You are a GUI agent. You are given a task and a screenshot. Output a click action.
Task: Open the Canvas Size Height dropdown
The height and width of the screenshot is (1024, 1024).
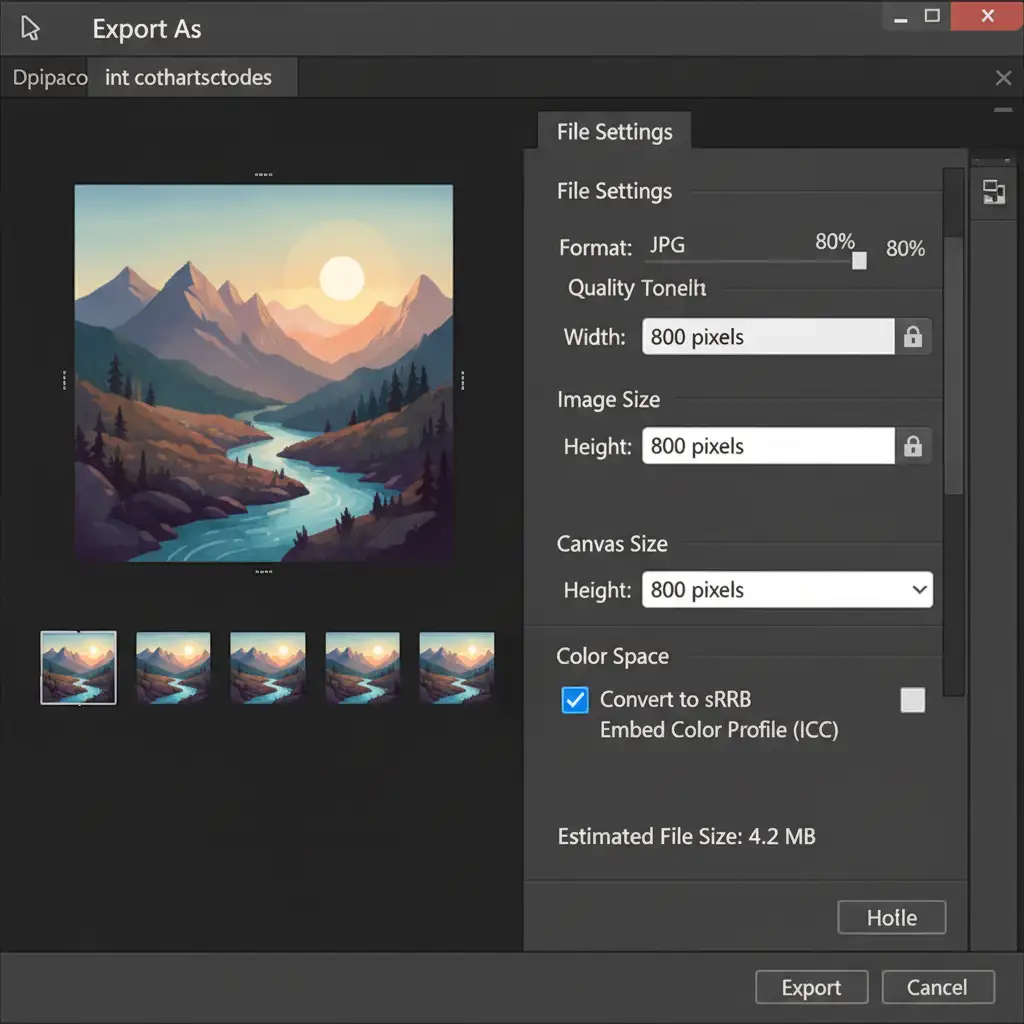click(x=785, y=590)
